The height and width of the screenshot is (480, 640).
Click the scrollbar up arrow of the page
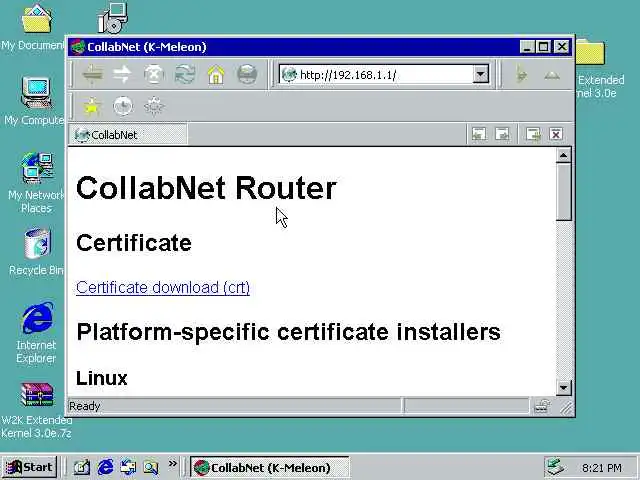point(563,156)
